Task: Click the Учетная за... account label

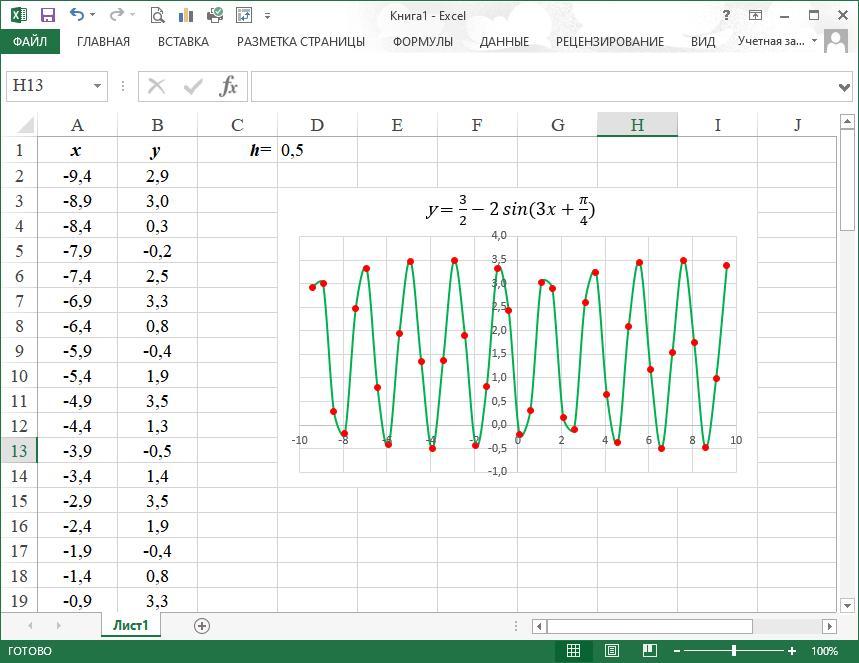Action: pos(771,41)
